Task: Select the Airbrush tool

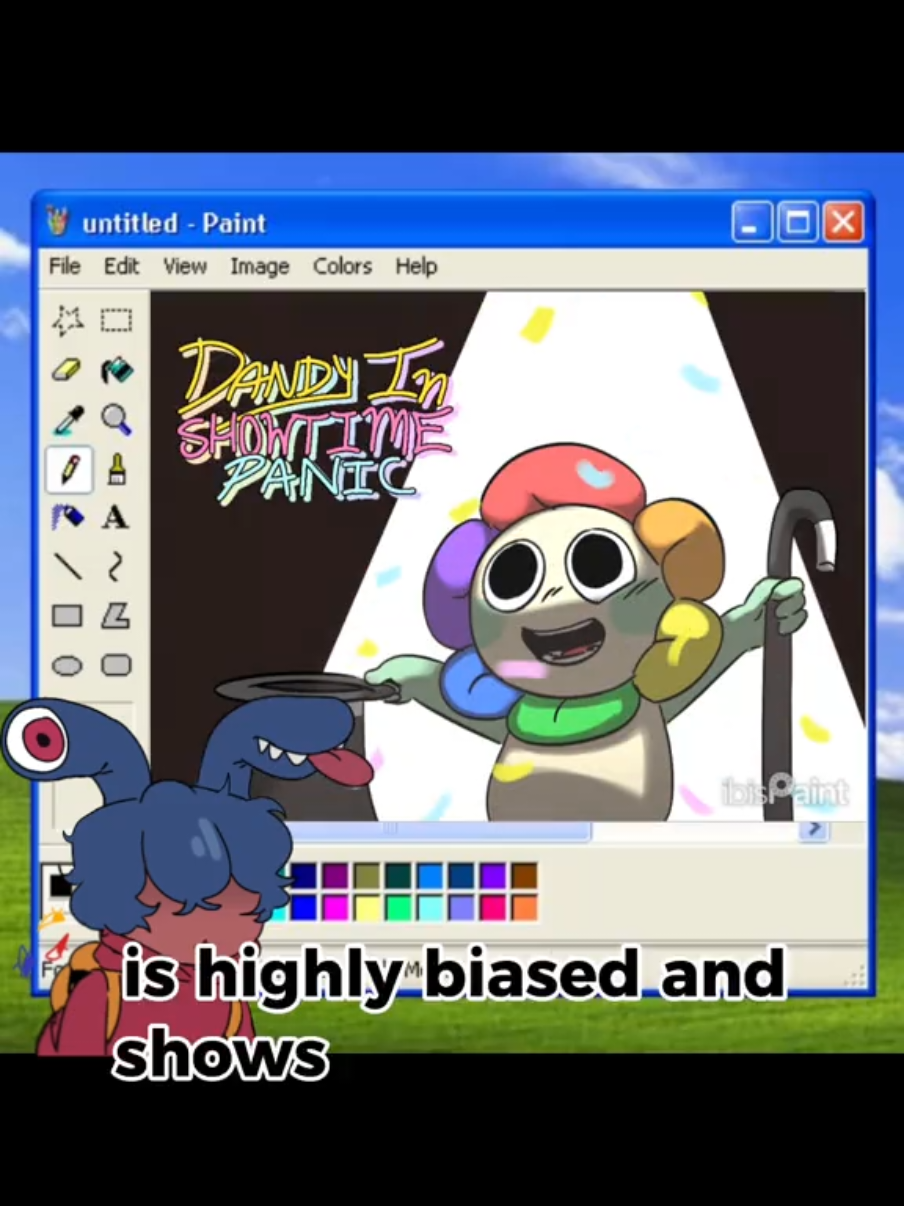Action: pyautogui.click(x=68, y=518)
